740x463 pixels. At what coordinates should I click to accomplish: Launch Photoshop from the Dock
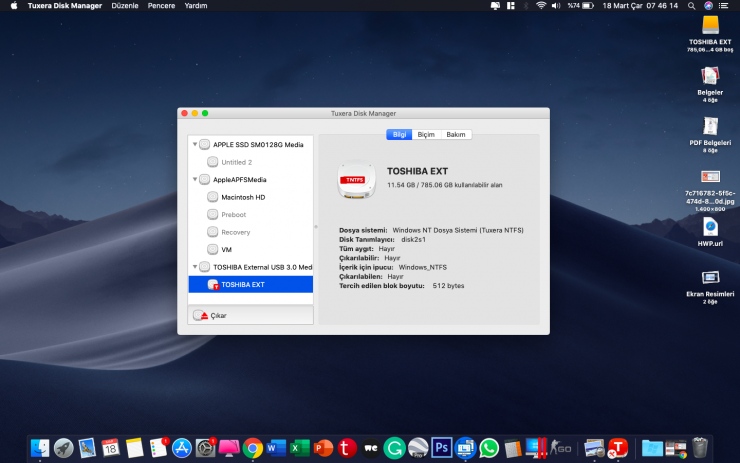click(441, 448)
